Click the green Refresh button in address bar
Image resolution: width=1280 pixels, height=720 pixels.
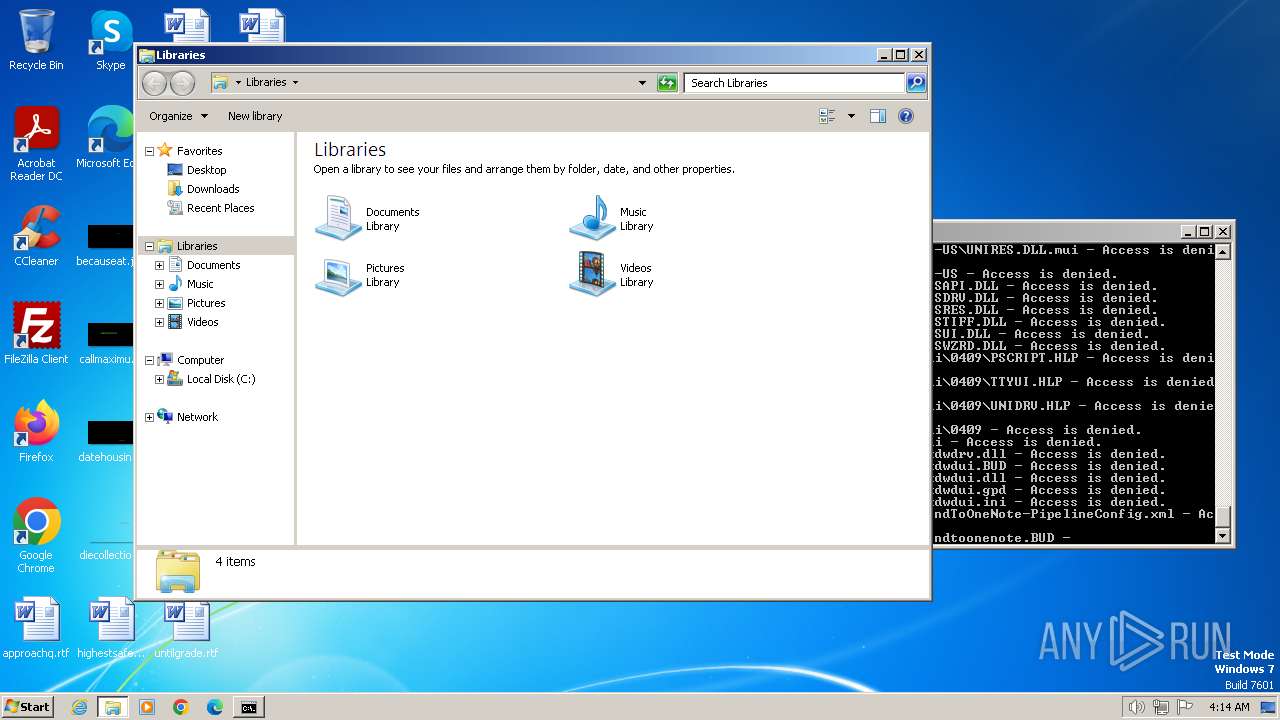tap(667, 83)
